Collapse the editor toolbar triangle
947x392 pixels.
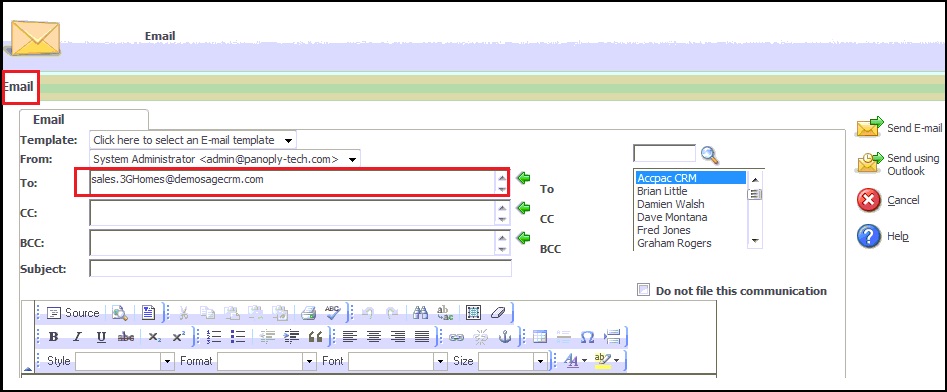pyautogui.click(x=27, y=368)
